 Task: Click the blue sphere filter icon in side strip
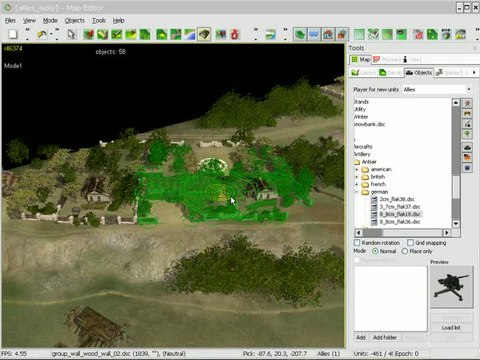(467, 167)
